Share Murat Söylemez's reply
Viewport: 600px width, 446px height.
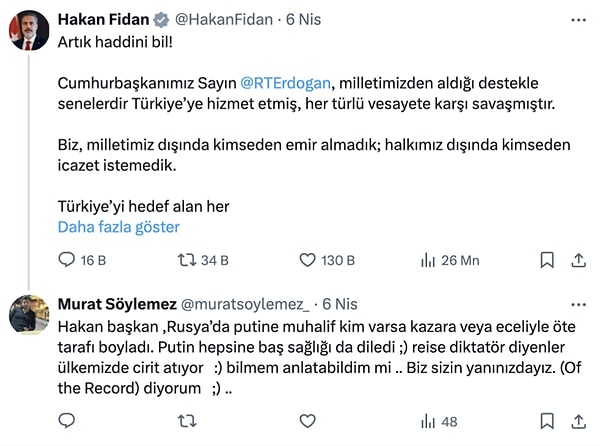(577, 422)
